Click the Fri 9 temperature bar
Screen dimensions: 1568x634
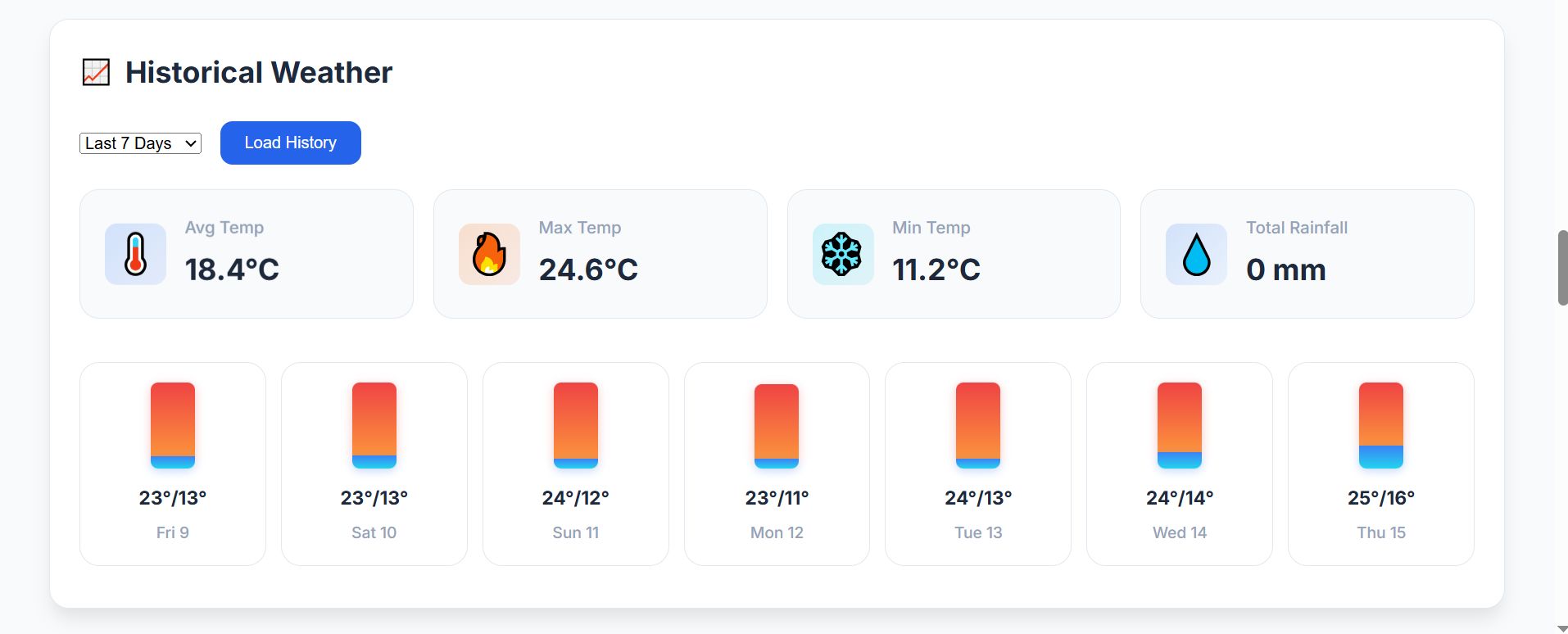[173, 425]
